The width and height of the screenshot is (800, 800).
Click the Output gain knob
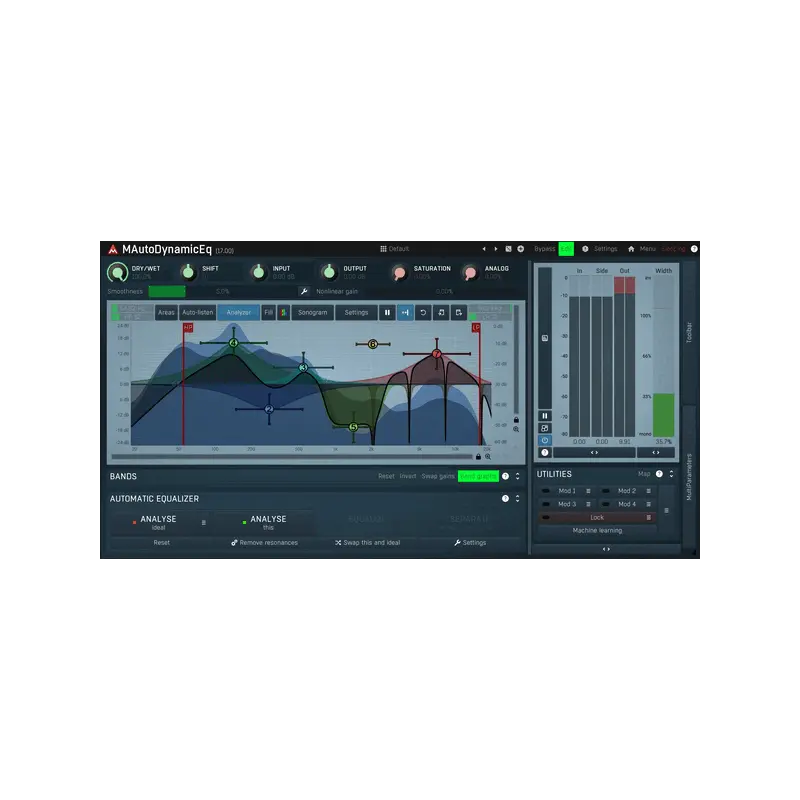click(x=329, y=272)
